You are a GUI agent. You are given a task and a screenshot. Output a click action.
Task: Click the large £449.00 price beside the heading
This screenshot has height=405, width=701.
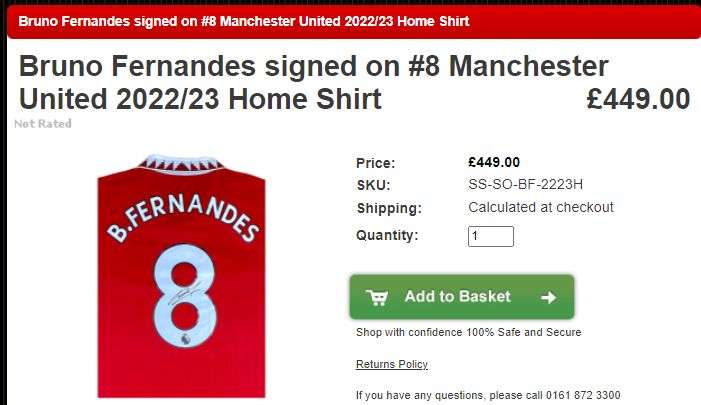point(638,99)
